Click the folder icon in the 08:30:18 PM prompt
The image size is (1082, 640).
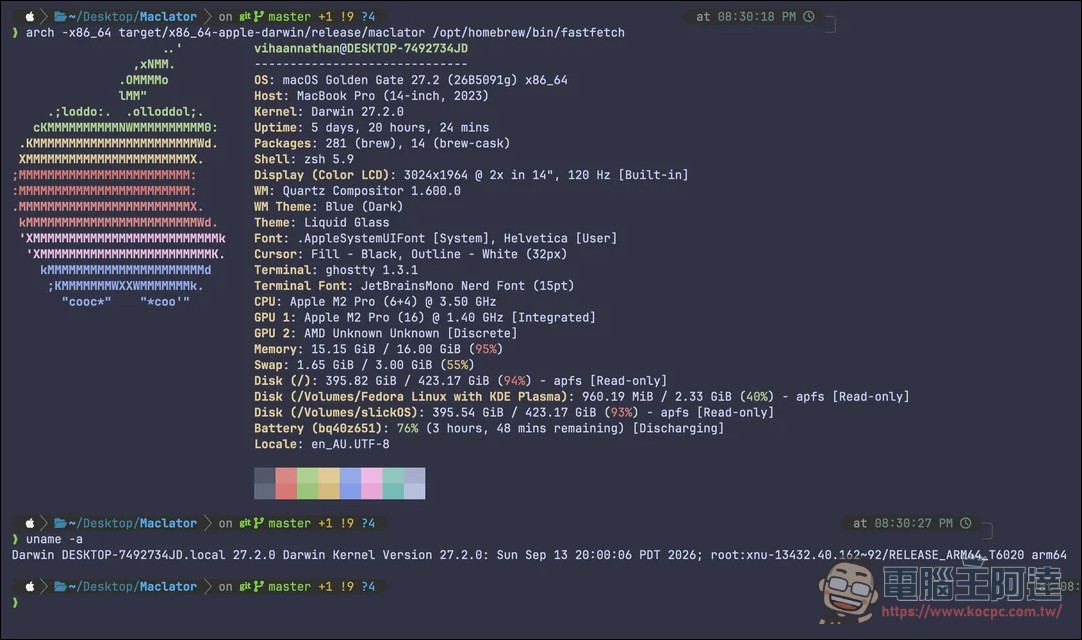60,16
